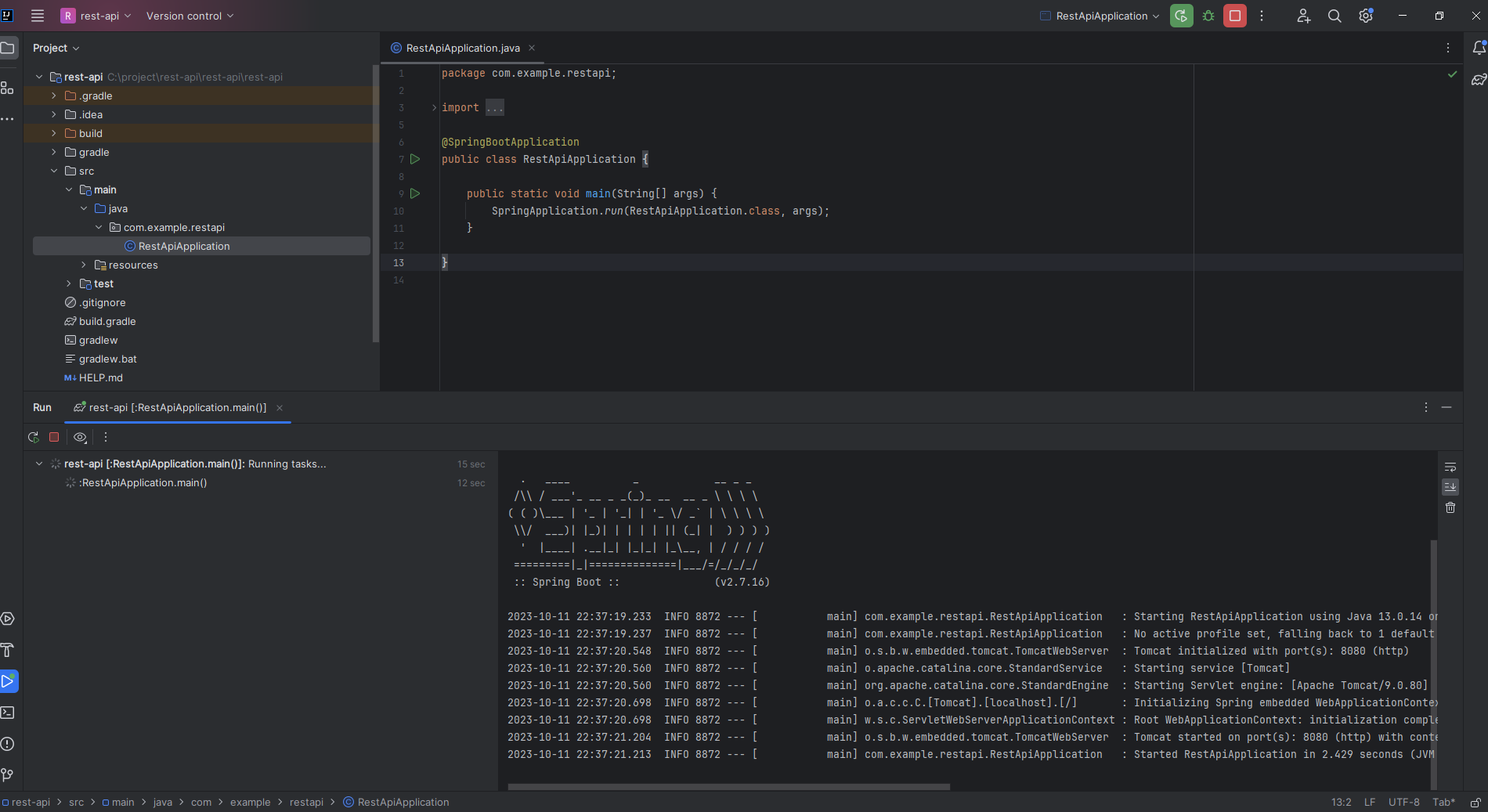Open the Terminal tool window
The image size is (1488, 812).
[8, 713]
